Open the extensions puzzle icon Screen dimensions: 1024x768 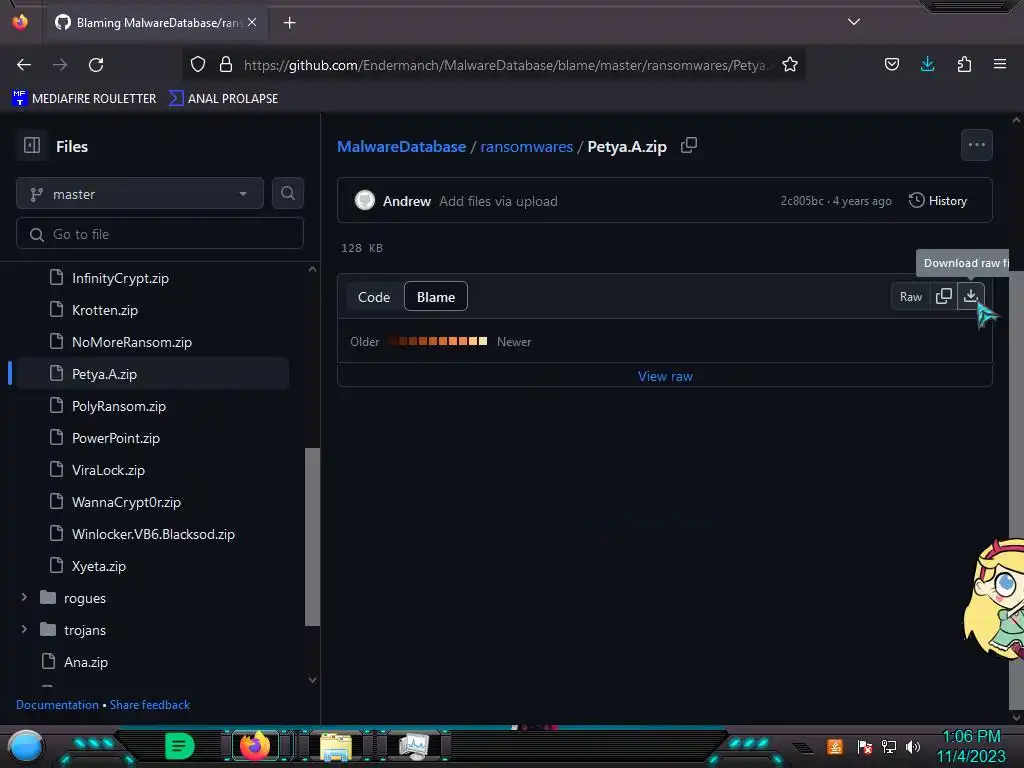click(964, 64)
